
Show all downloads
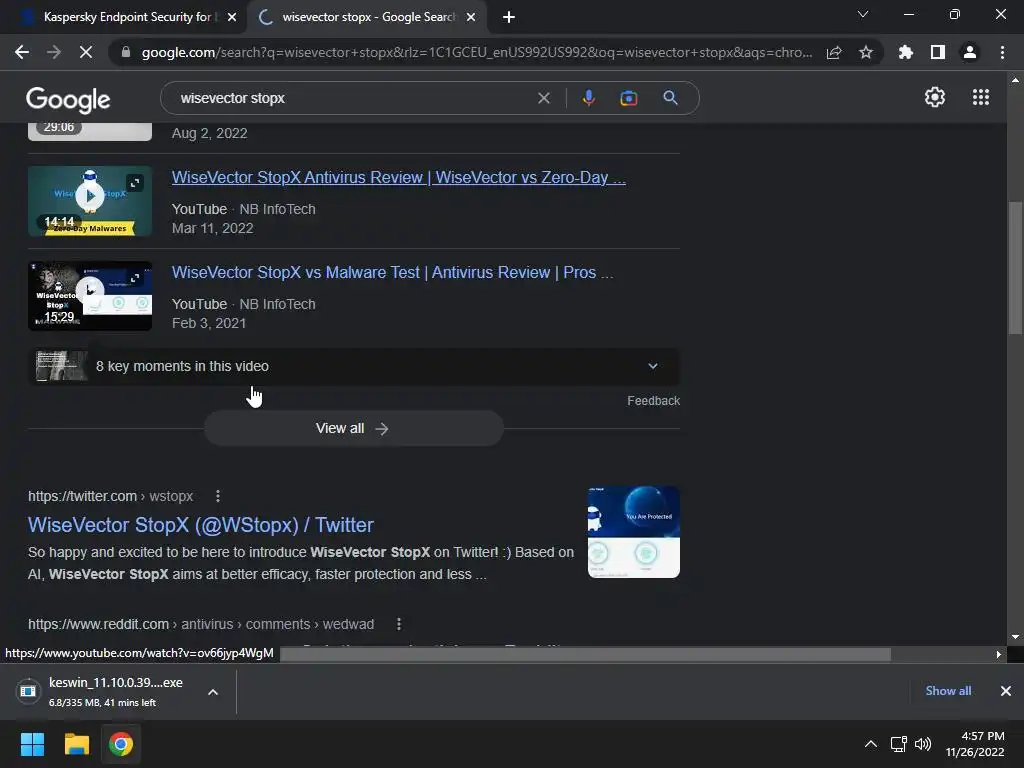pos(948,691)
